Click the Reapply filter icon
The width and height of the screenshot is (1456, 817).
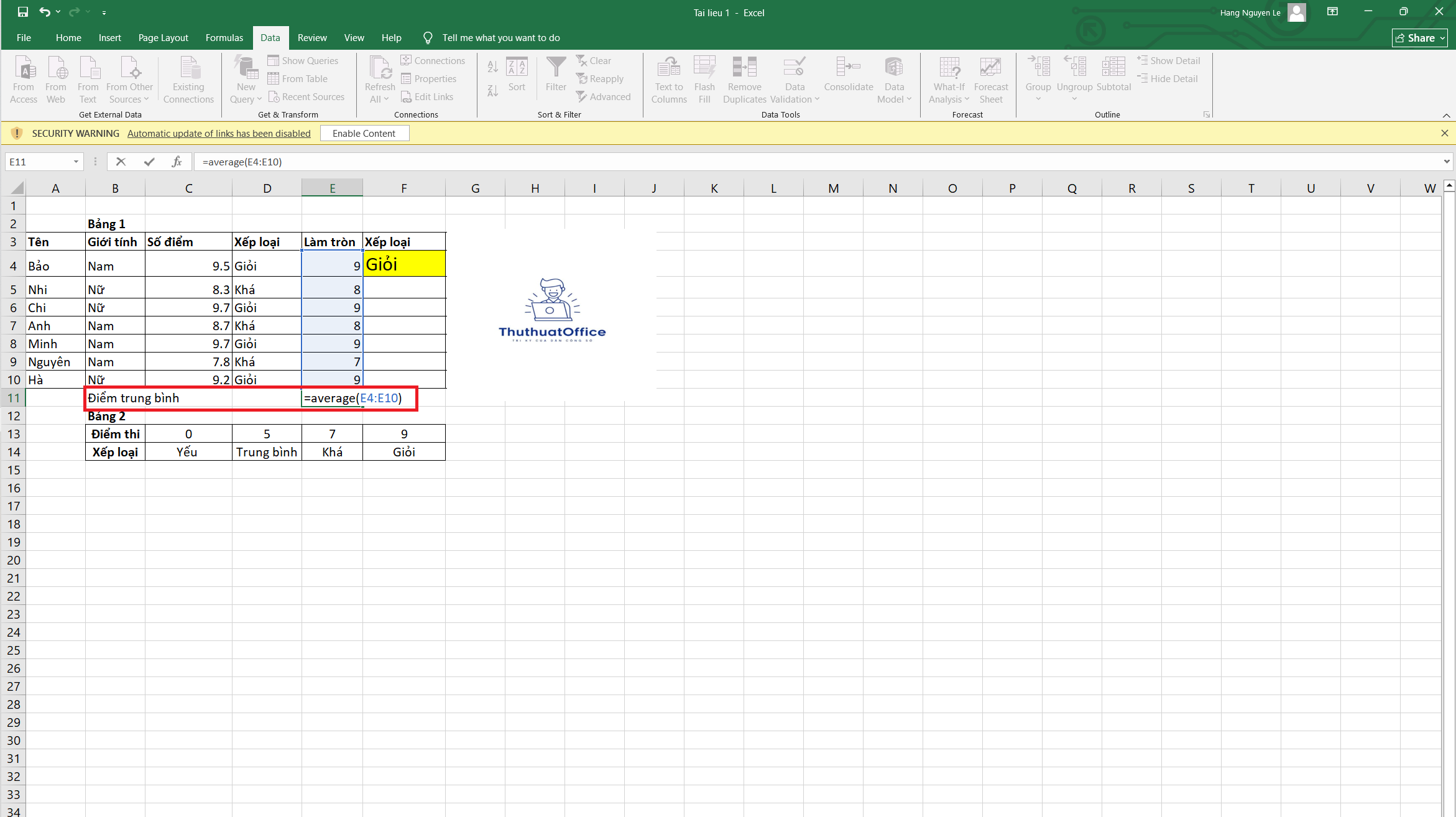click(x=599, y=78)
